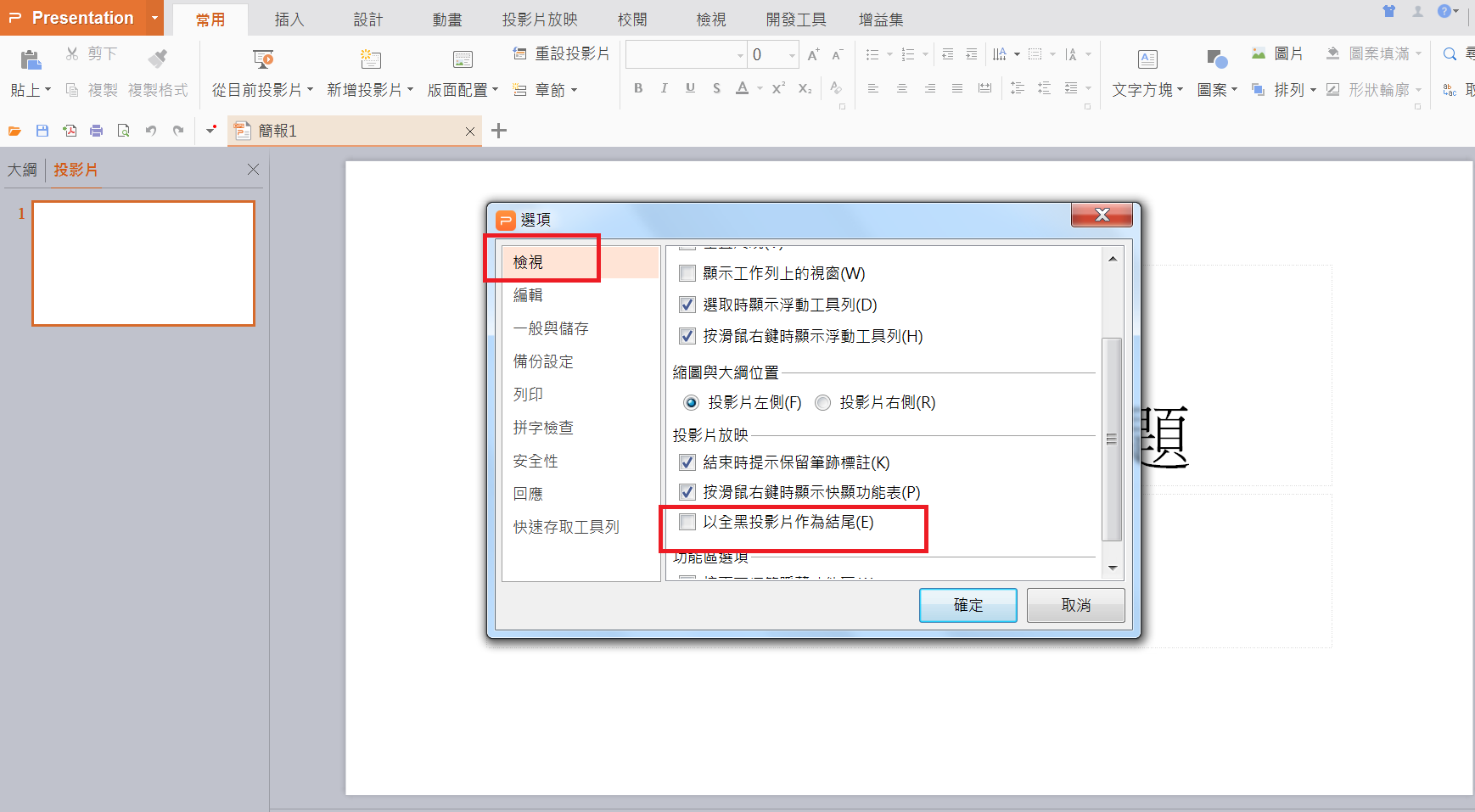This screenshot has height=812, width=1475.
Task: Click the New Slide icon
Action: click(x=370, y=59)
